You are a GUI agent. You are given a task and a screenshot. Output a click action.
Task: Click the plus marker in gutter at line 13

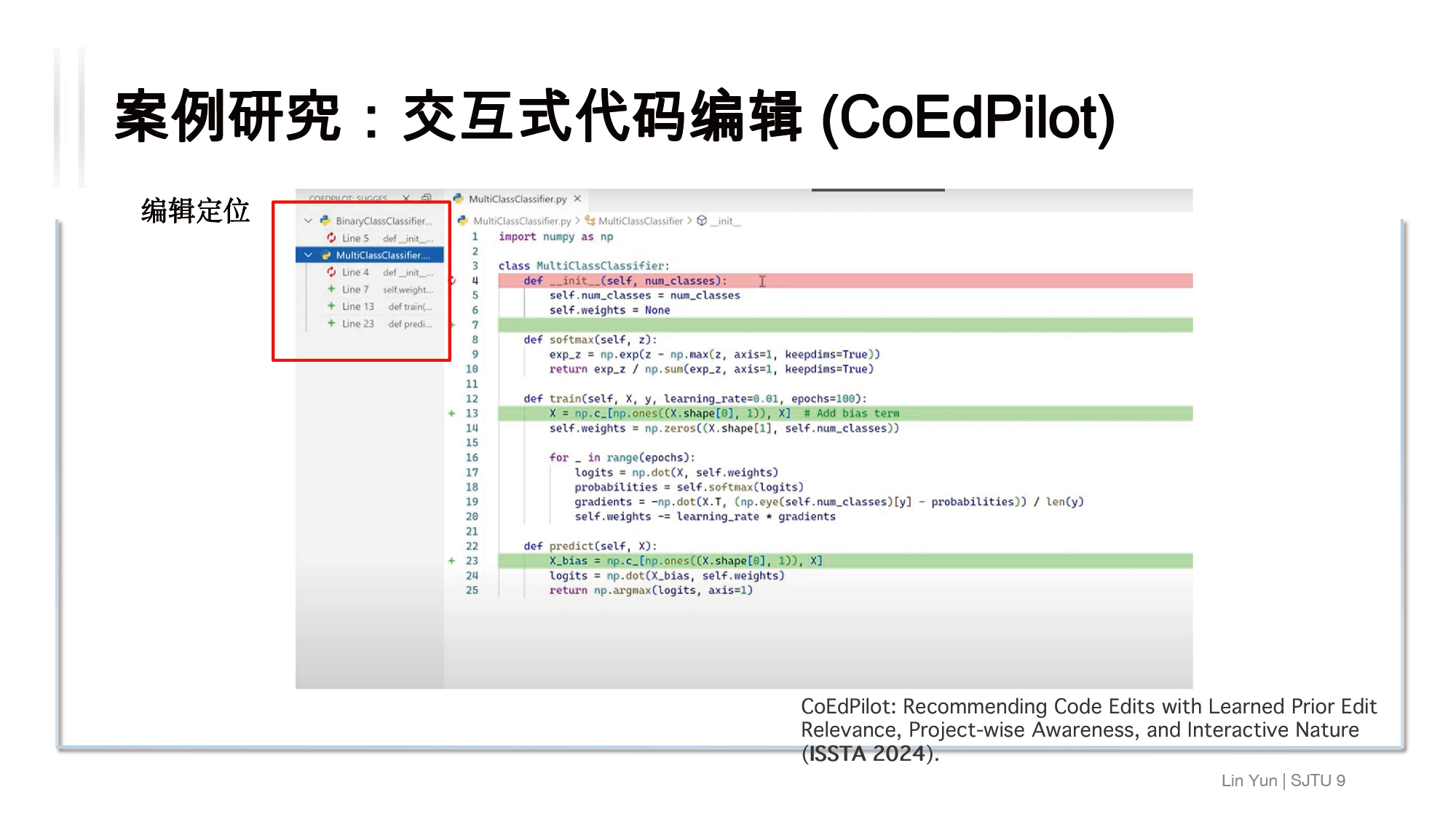pyautogui.click(x=451, y=414)
